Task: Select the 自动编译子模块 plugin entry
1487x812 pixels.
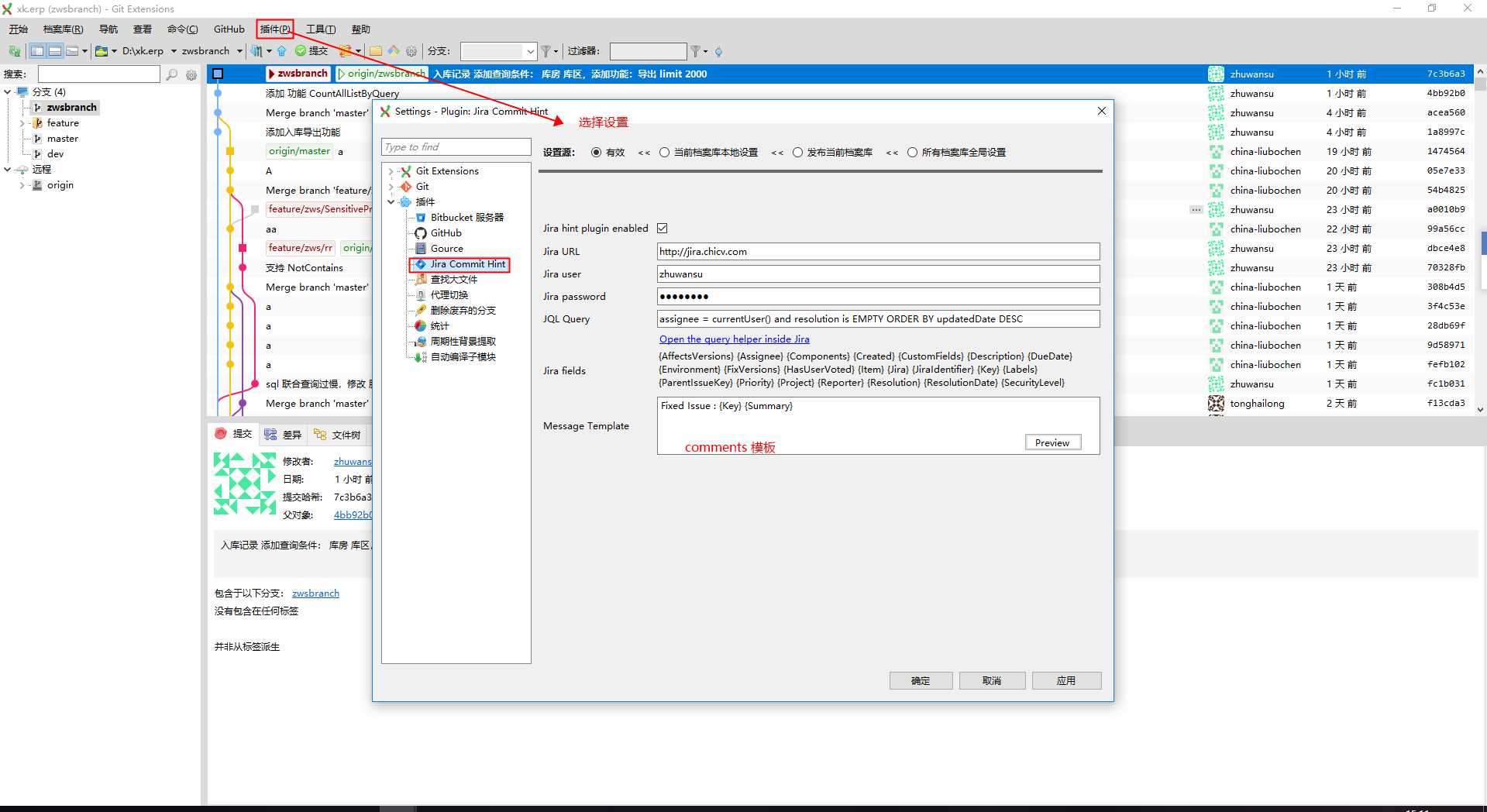Action: pyautogui.click(x=456, y=357)
